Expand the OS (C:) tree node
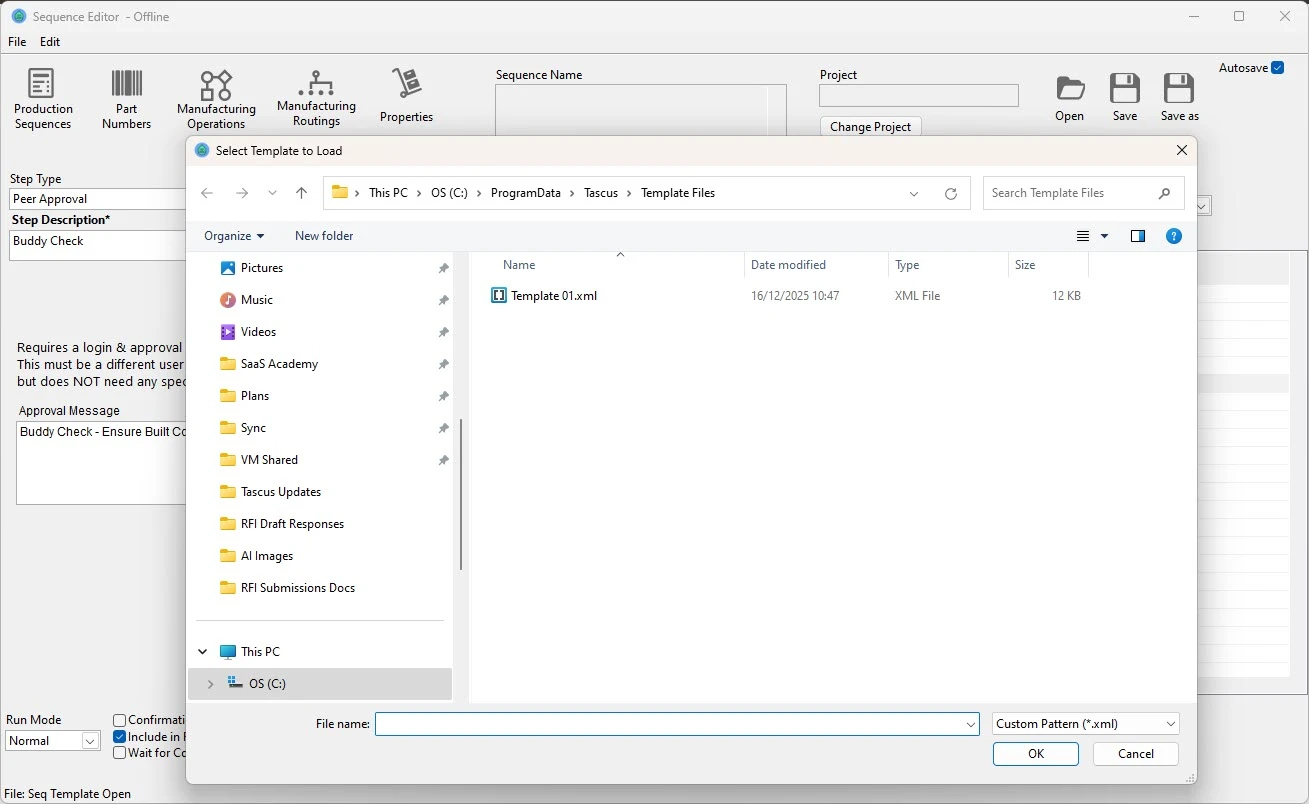 click(x=210, y=684)
